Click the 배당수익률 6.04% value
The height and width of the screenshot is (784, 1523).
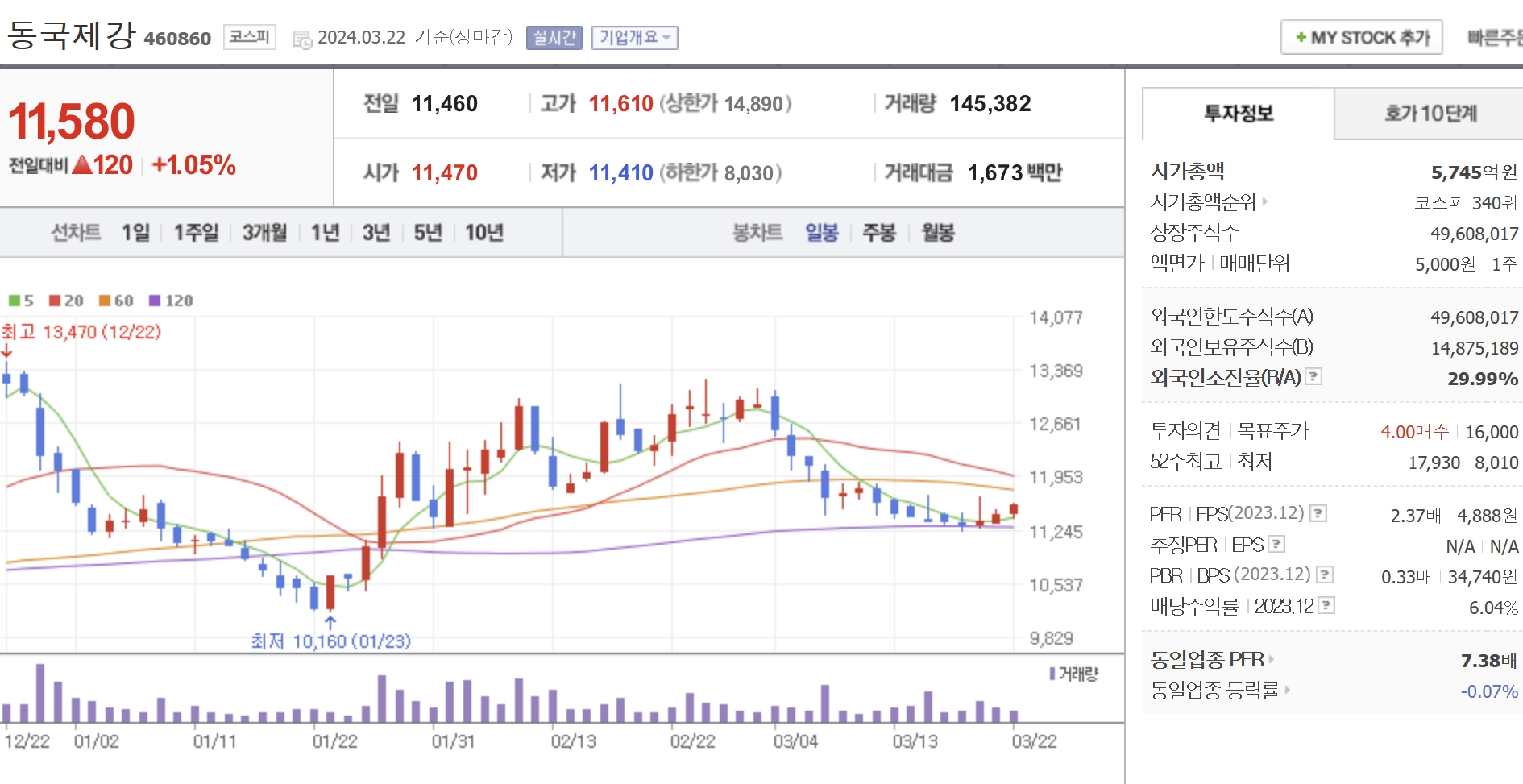click(1493, 608)
